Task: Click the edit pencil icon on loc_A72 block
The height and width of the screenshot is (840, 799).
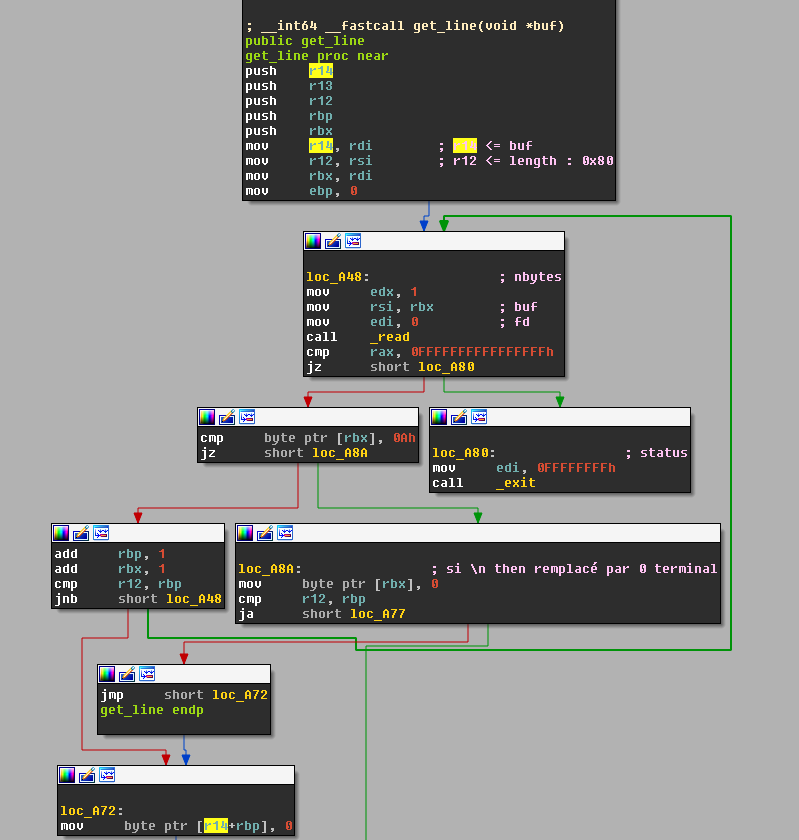Action: pos(87,775)
